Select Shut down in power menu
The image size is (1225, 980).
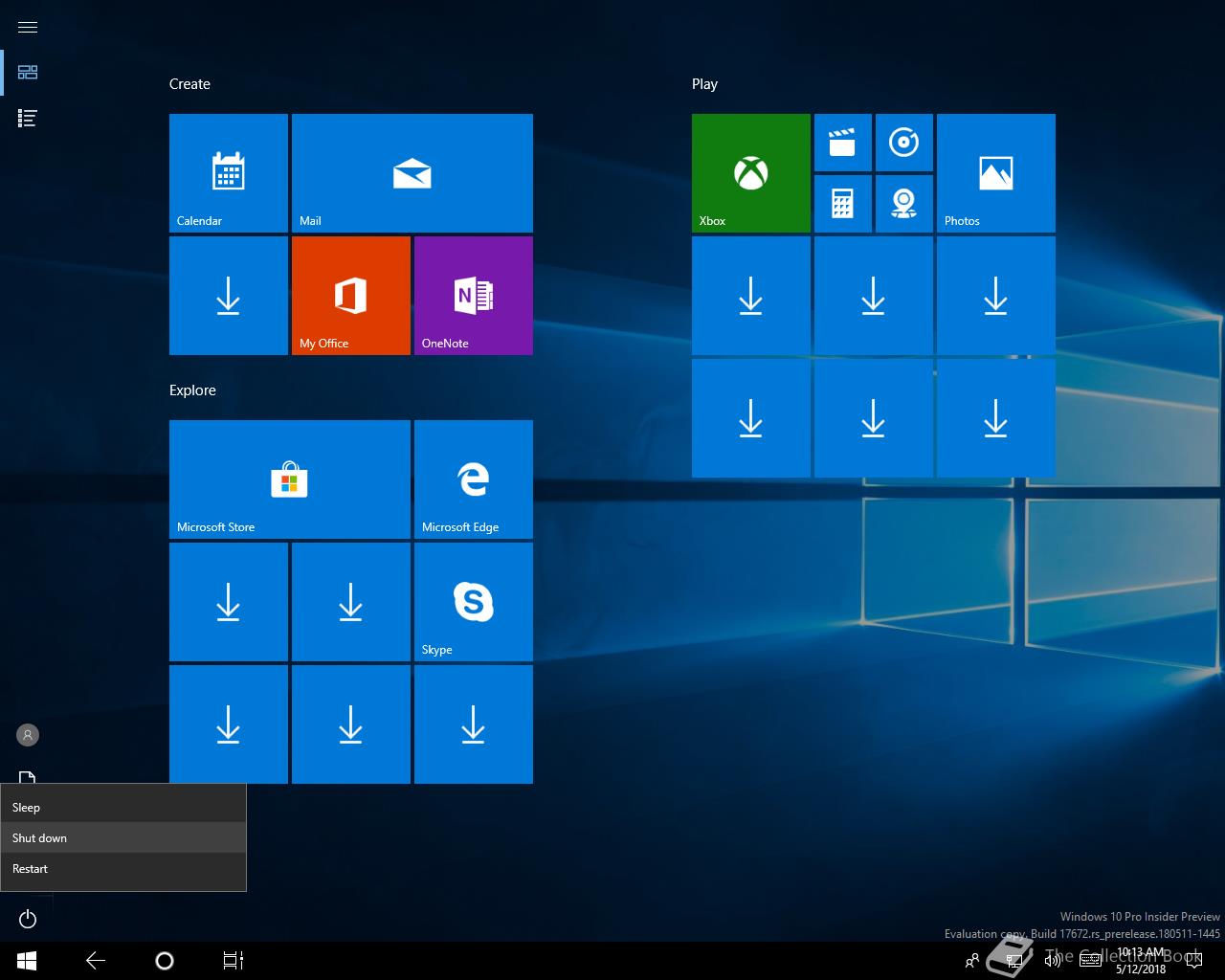coord(123,838)
